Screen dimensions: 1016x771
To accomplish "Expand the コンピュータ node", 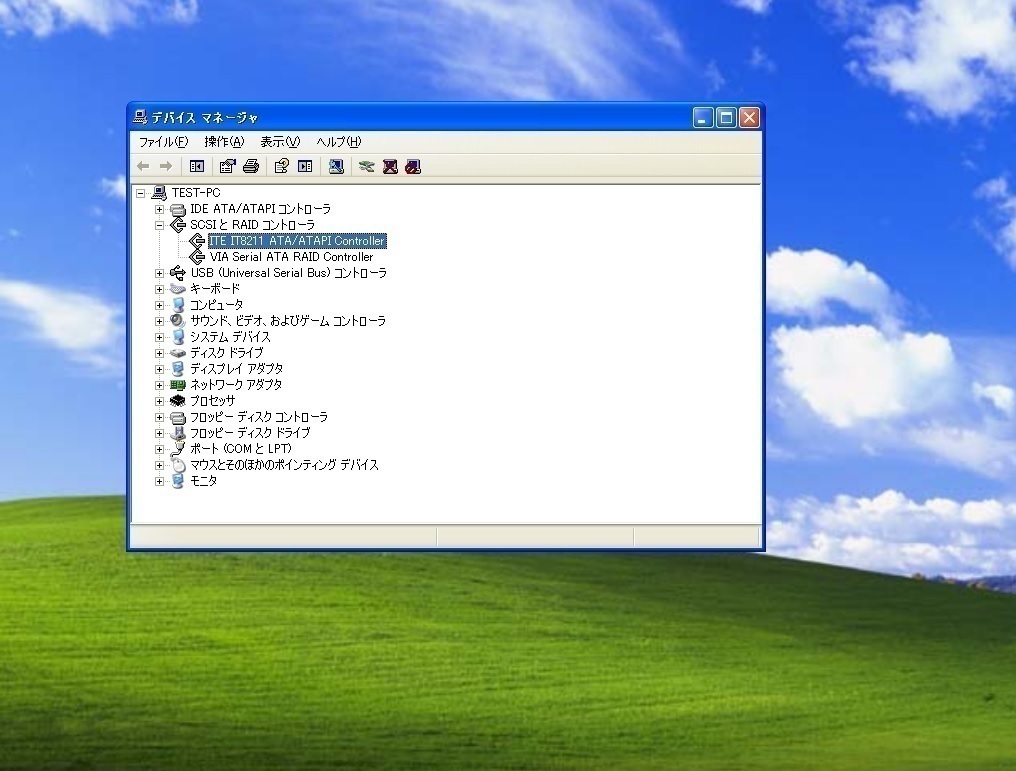I will point(159,305).
